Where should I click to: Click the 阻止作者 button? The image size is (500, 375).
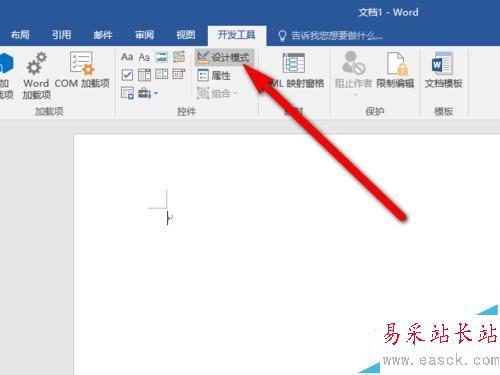[353, 73]
